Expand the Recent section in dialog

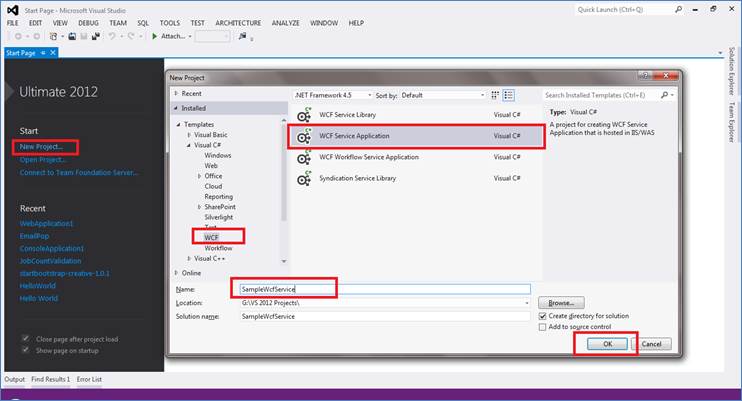click(x=176, y=93)
